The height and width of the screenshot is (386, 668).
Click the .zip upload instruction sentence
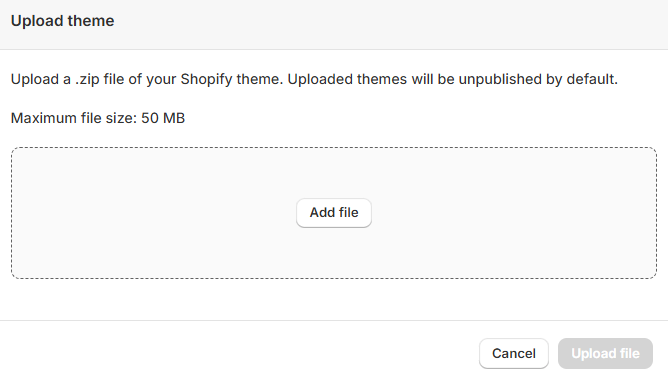(x=314, y=79)
